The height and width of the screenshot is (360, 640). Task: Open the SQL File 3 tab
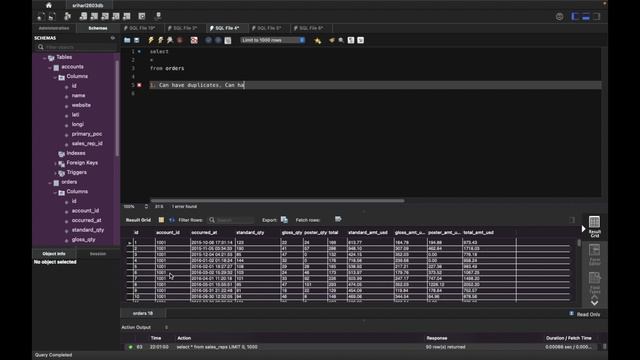click(183, 28)
